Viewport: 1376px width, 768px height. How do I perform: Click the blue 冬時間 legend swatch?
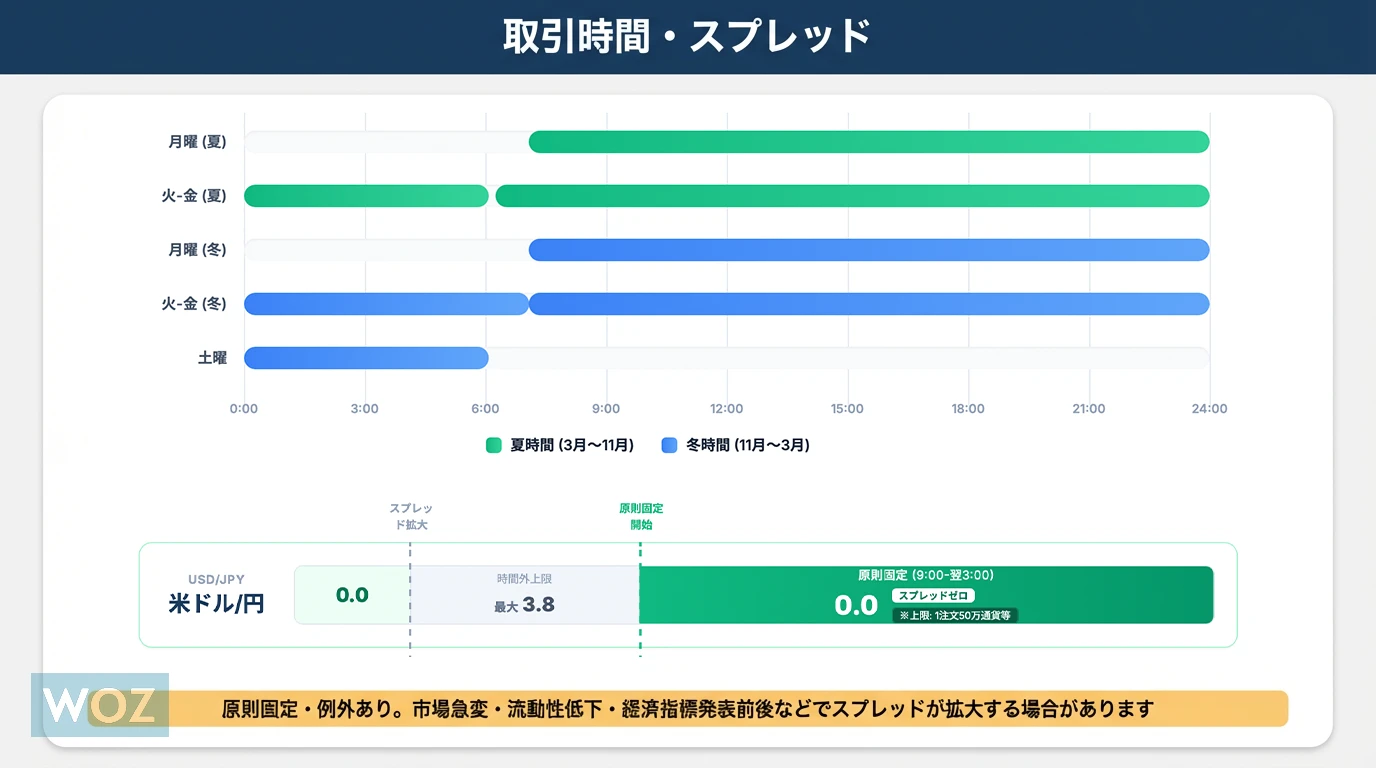[669, 446]
